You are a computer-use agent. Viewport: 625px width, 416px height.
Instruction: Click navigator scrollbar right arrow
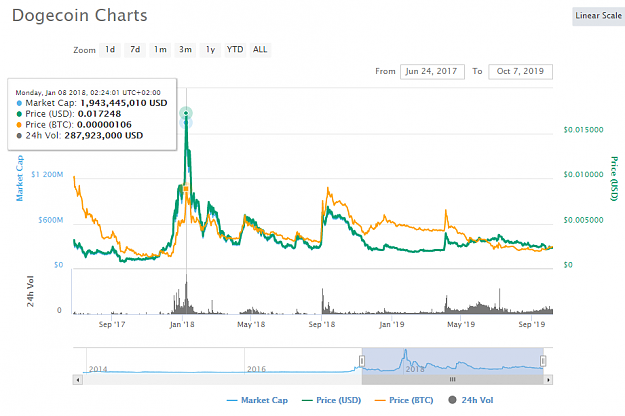(548, 380)
